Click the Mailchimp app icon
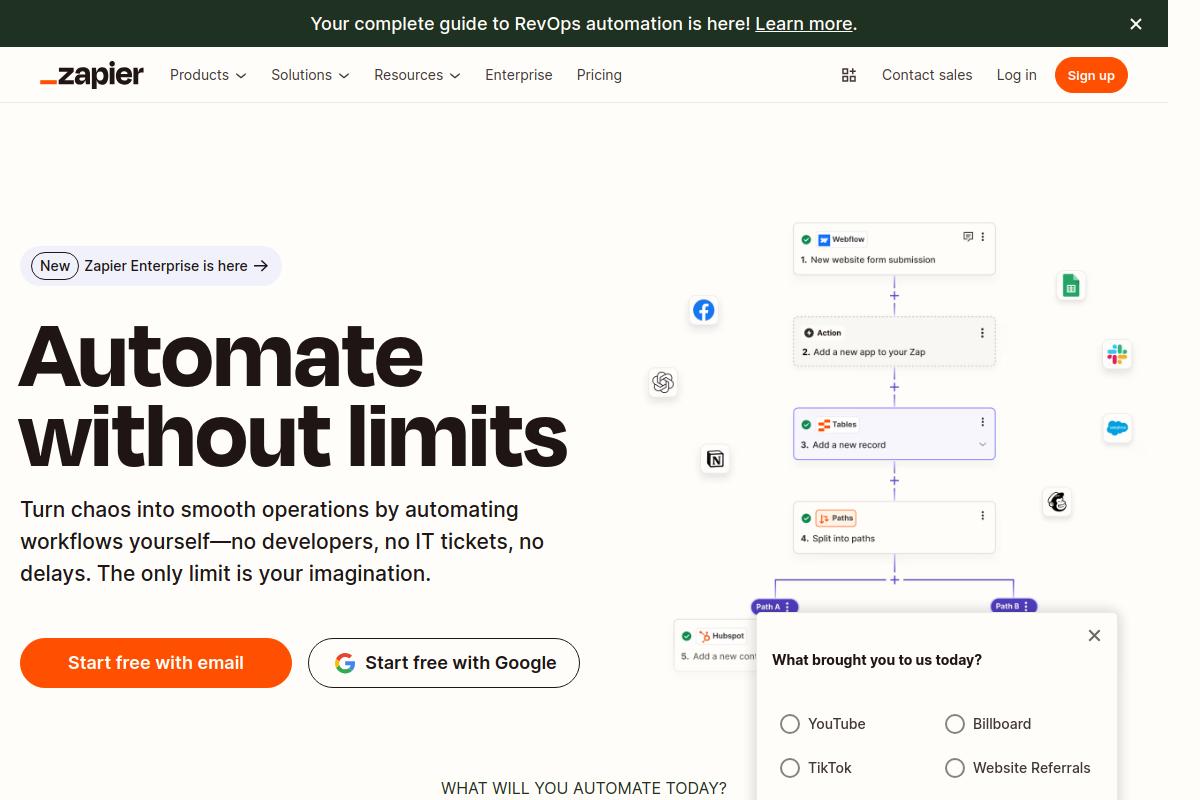The width and height of the screenshot is (1200, 800). click(x=1057, y=502)
